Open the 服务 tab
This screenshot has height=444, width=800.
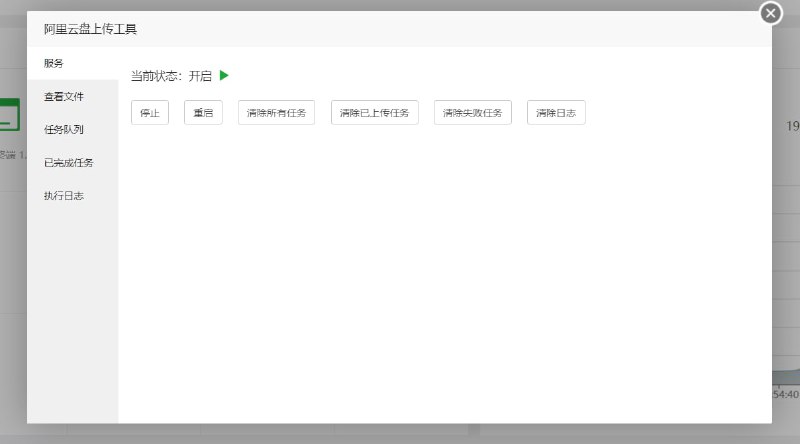tap(73, 63)
